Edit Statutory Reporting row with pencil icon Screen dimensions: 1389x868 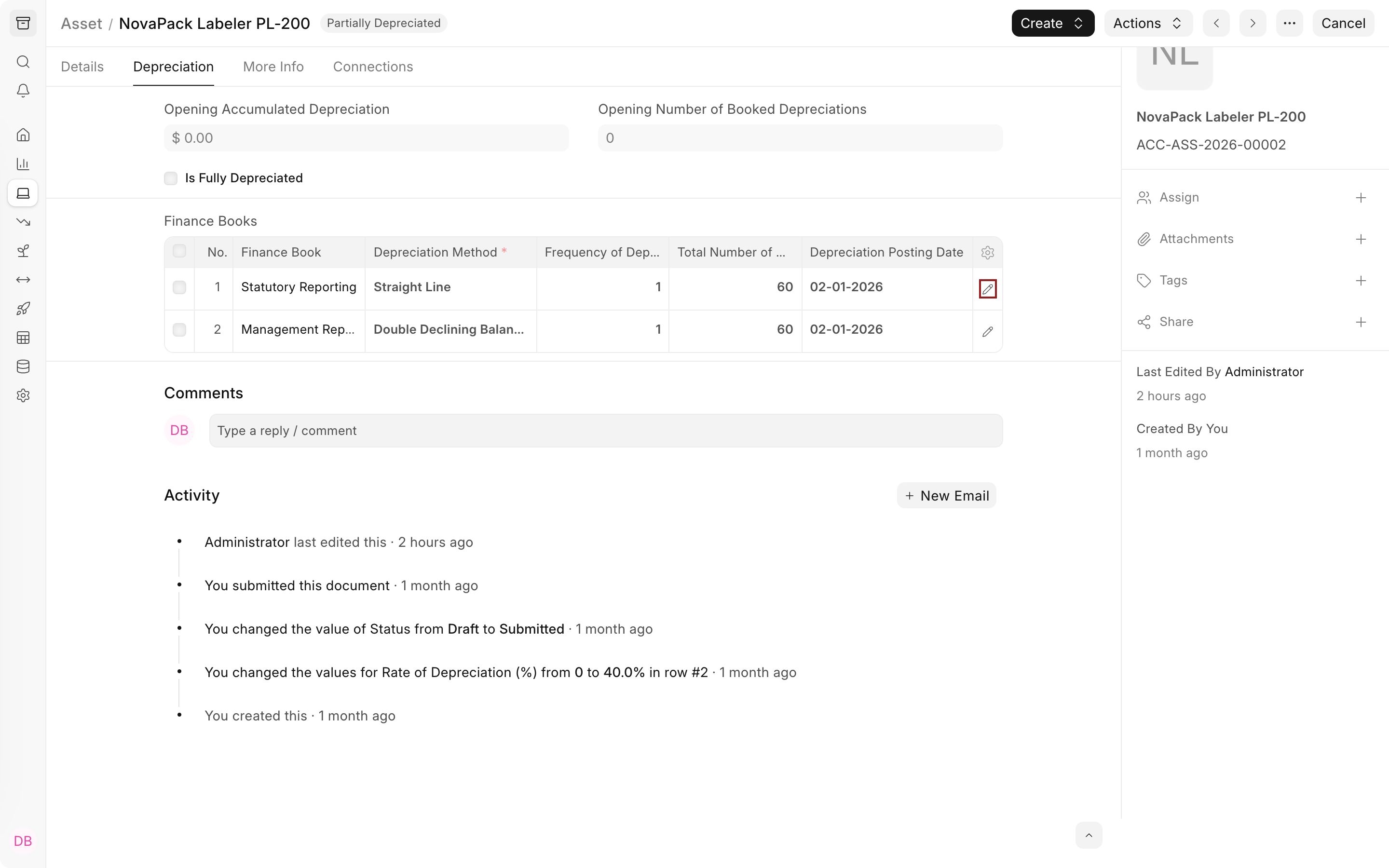(987, 289)
